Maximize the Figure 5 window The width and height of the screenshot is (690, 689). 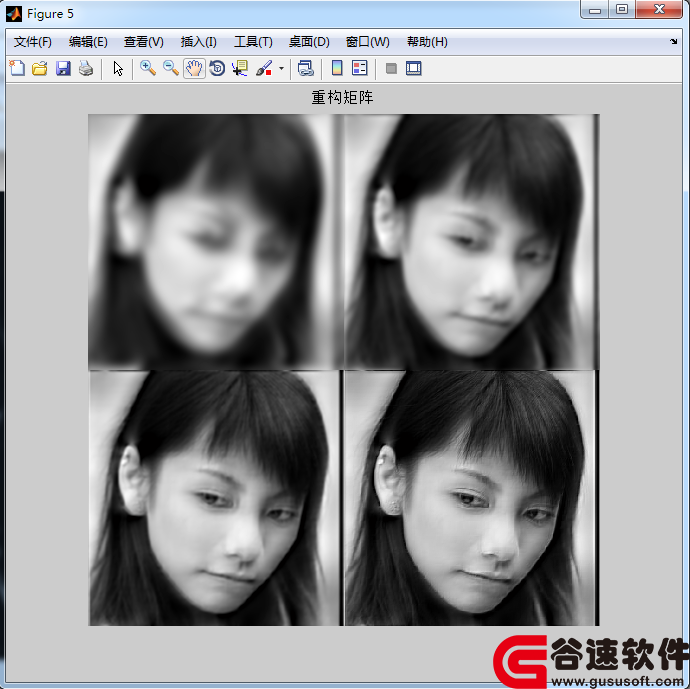[x=622, y=10]
